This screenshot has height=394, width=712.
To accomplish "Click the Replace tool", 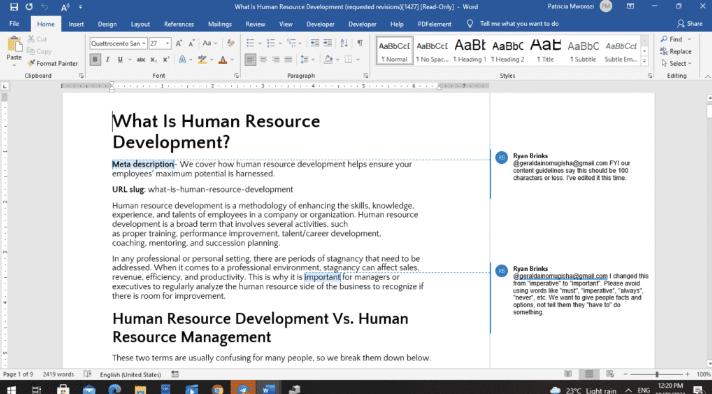I will coord(676,51).
